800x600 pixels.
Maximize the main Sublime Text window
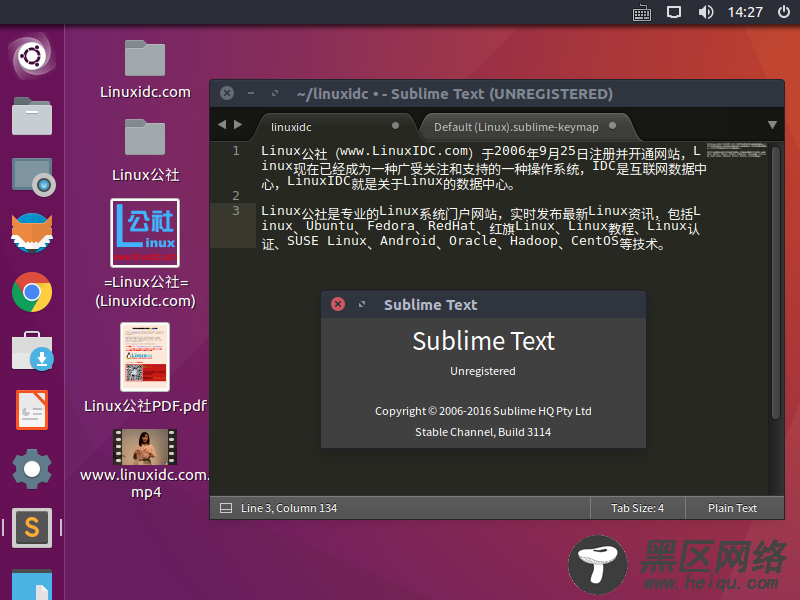pyautogui.click(x=275, y=93)
